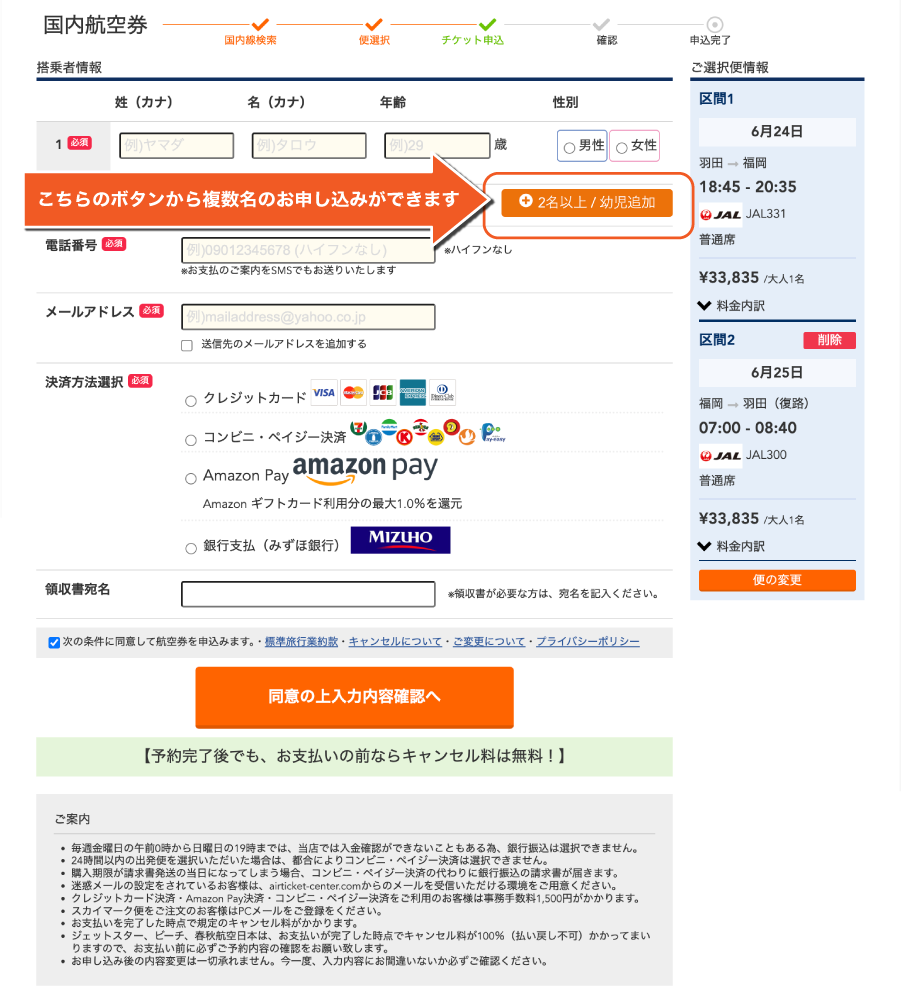The width and height of the screenshot is (901, 999).
Task: Expand 料金内訳 for 区間2 flight
Action: click(x=731, y=546)
